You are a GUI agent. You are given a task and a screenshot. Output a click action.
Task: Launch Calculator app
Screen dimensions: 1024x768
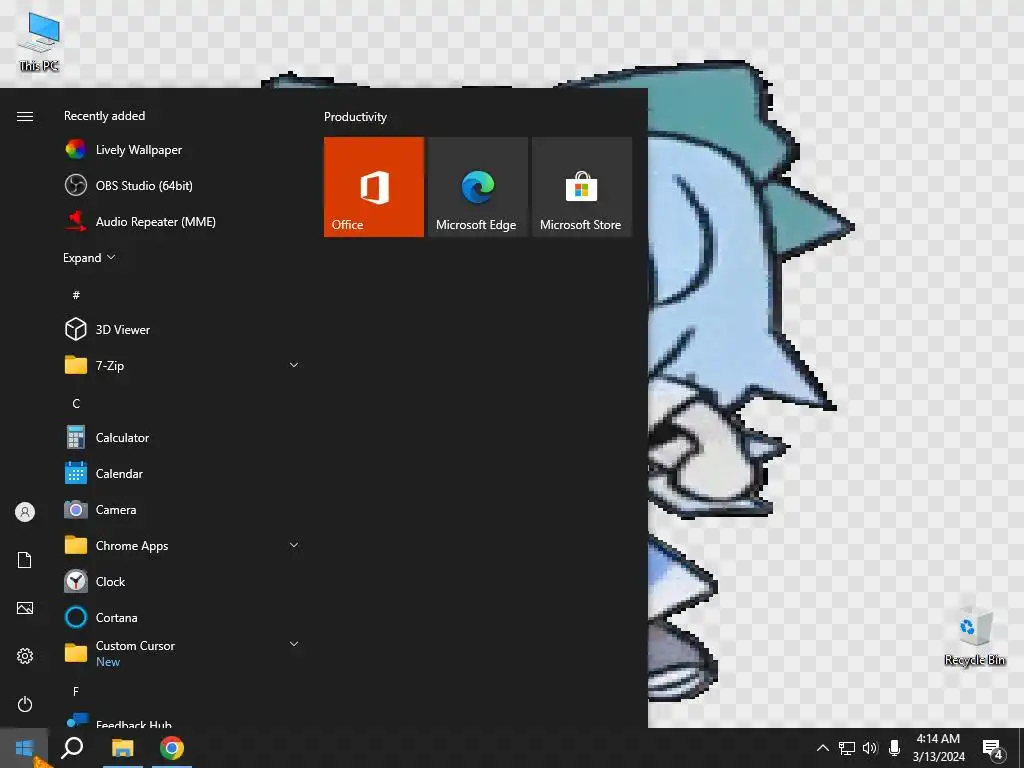[x=183, y=438]
